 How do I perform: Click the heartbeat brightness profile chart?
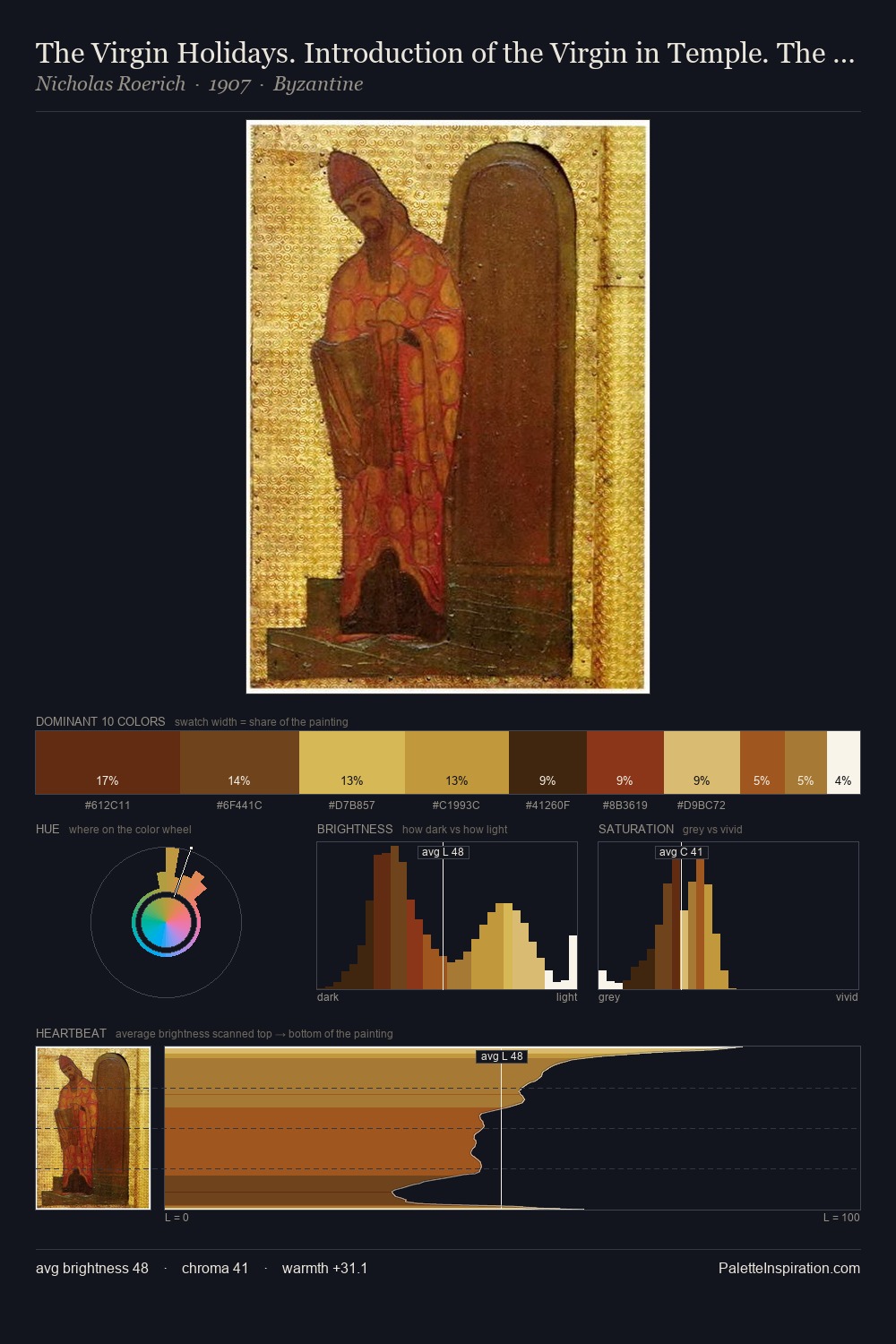[513, 1128]
